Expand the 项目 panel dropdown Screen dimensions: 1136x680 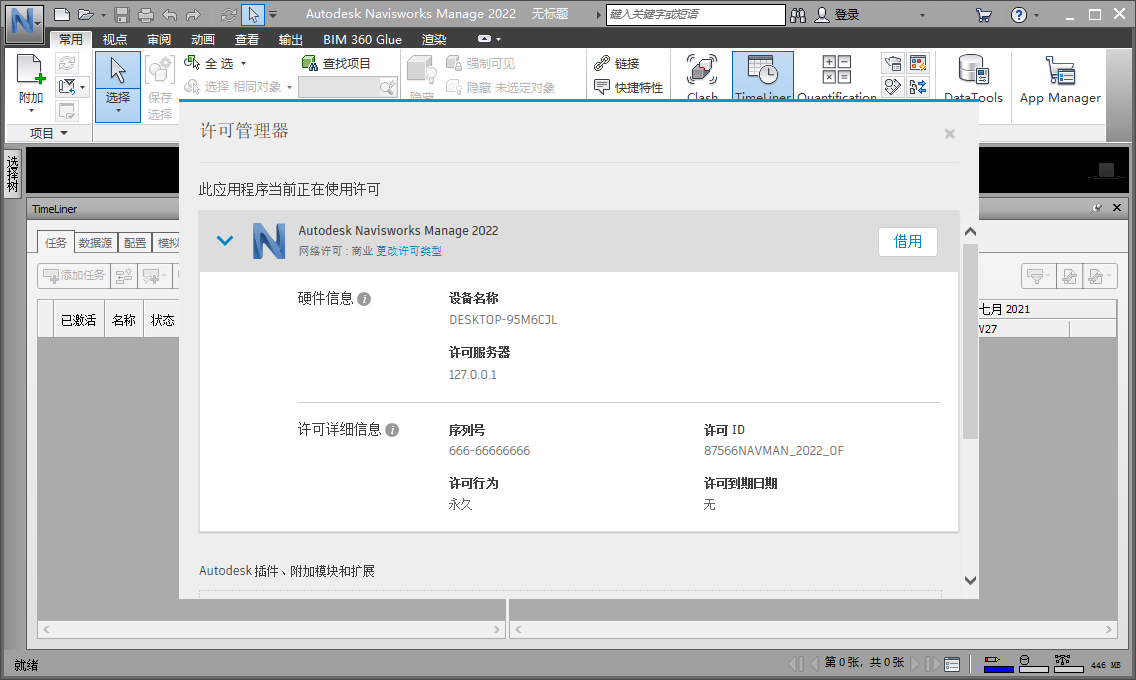pos(49,133)
